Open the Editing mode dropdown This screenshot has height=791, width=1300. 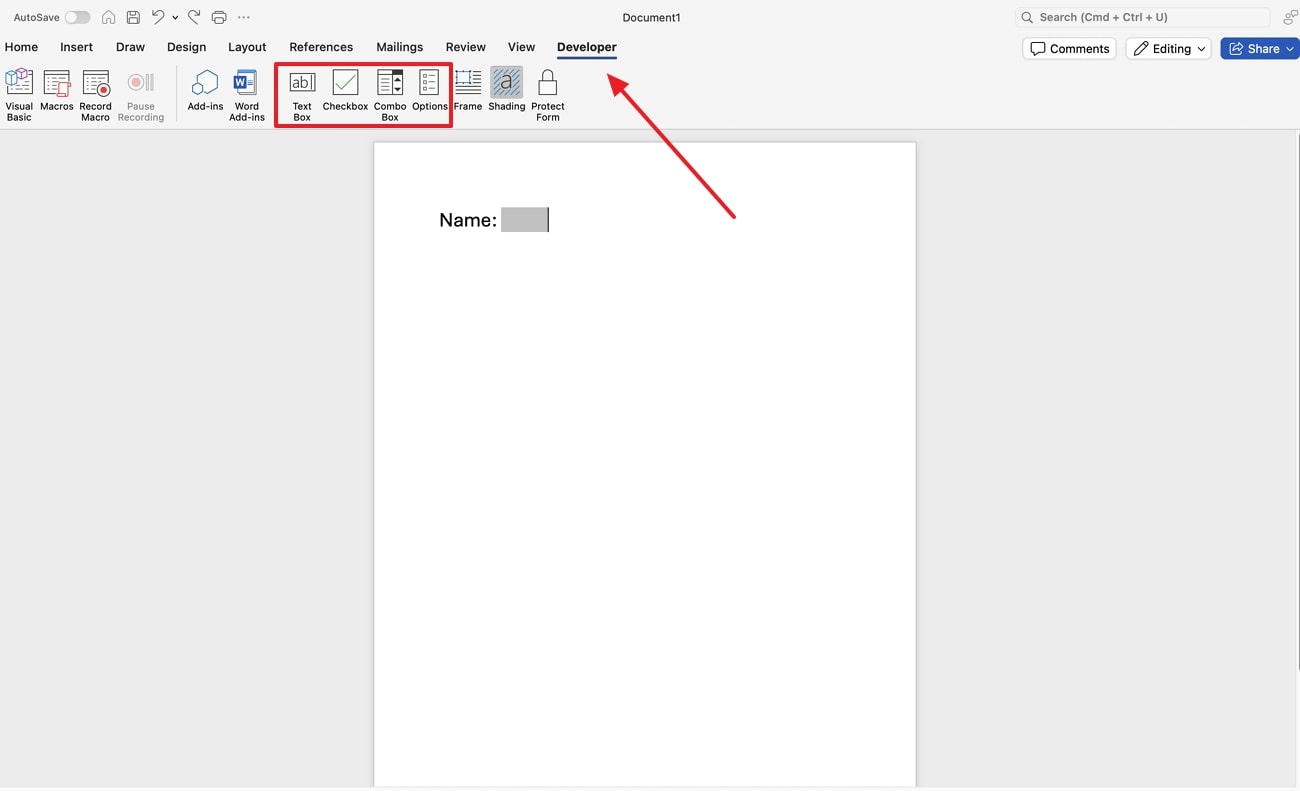[1168, 48]
